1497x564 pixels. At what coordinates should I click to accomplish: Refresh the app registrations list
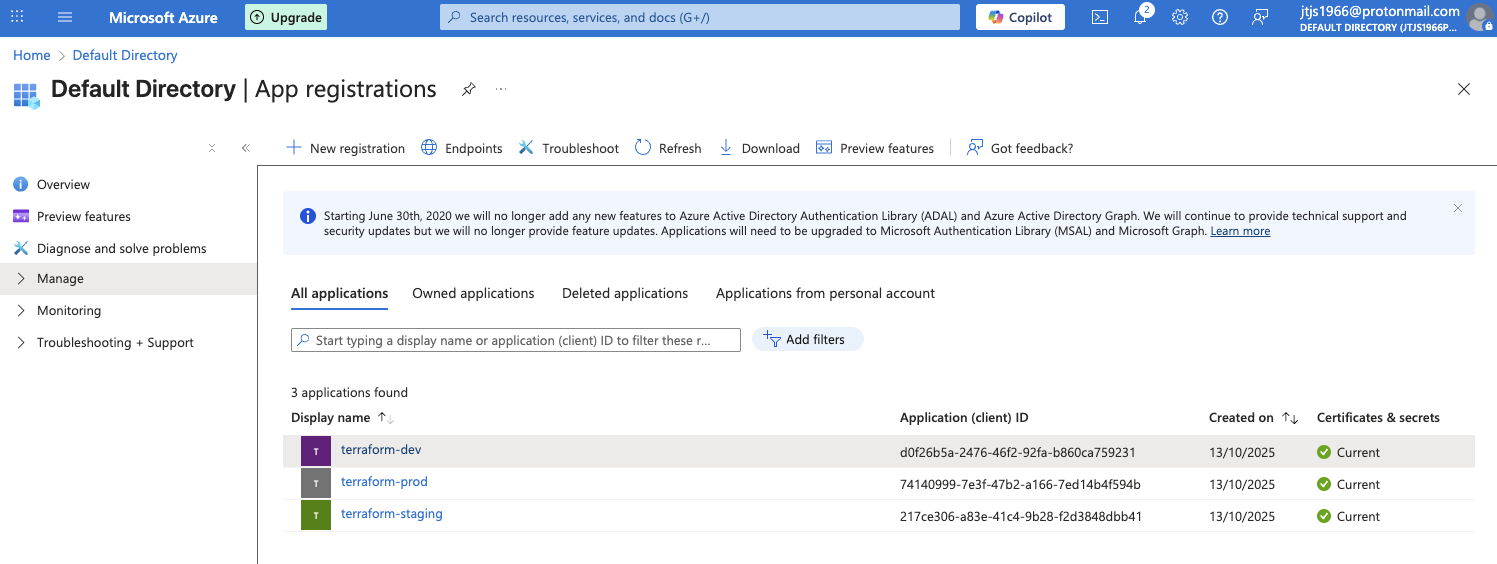click(x=668, y=148)
